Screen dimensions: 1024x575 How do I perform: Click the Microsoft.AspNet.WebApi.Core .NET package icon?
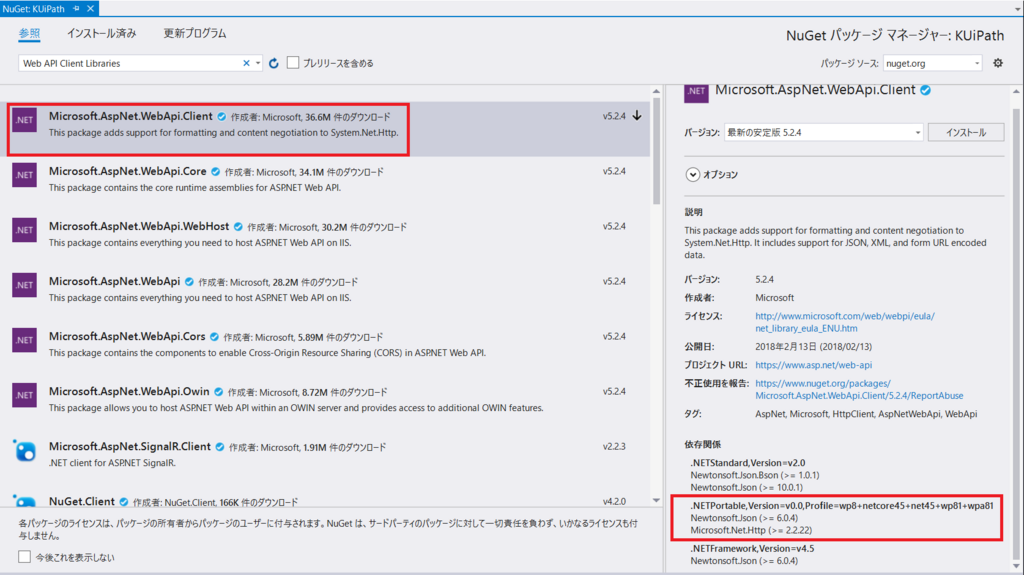pos(24,175)
